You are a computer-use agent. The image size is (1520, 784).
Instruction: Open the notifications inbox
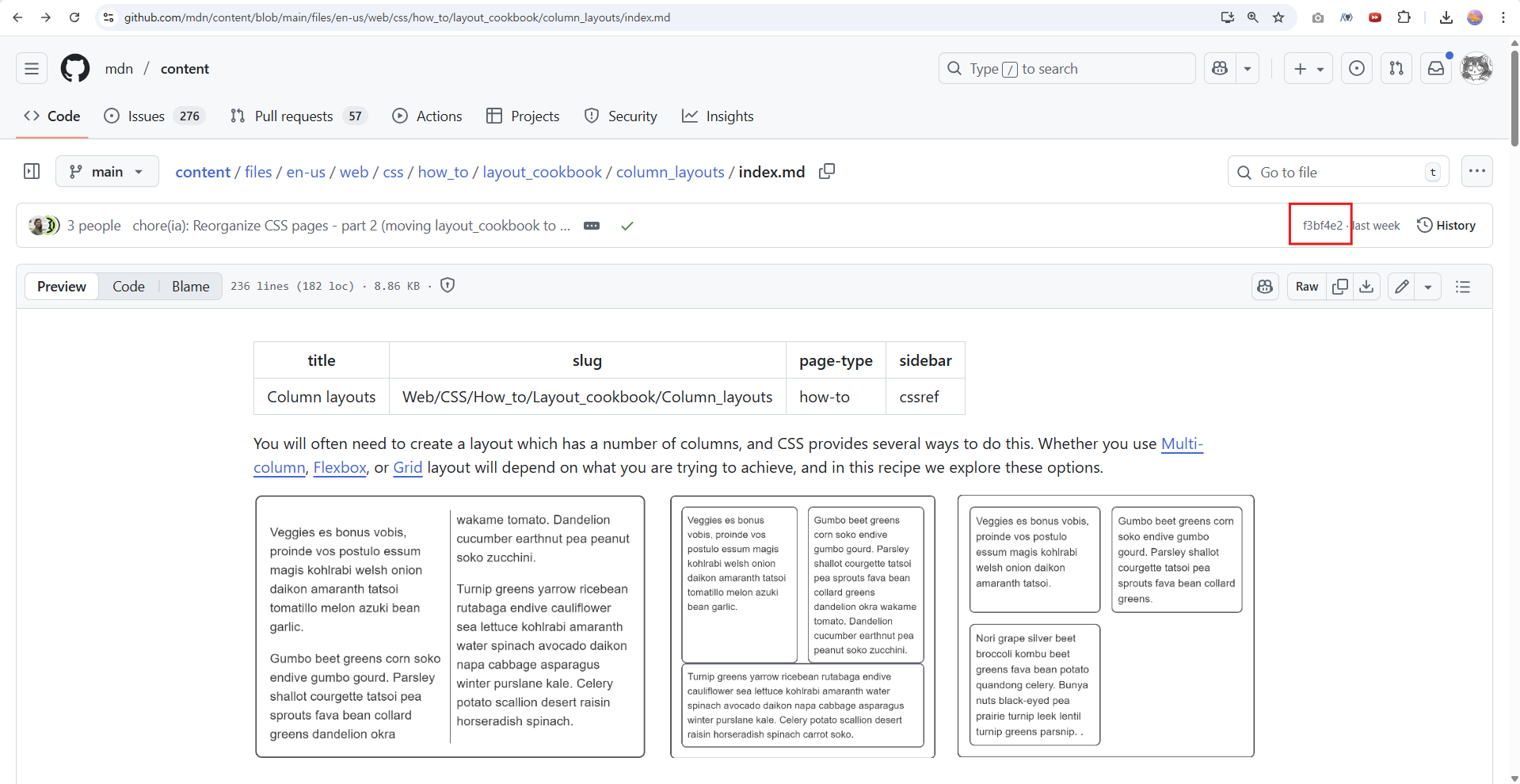pos(1436,69)
